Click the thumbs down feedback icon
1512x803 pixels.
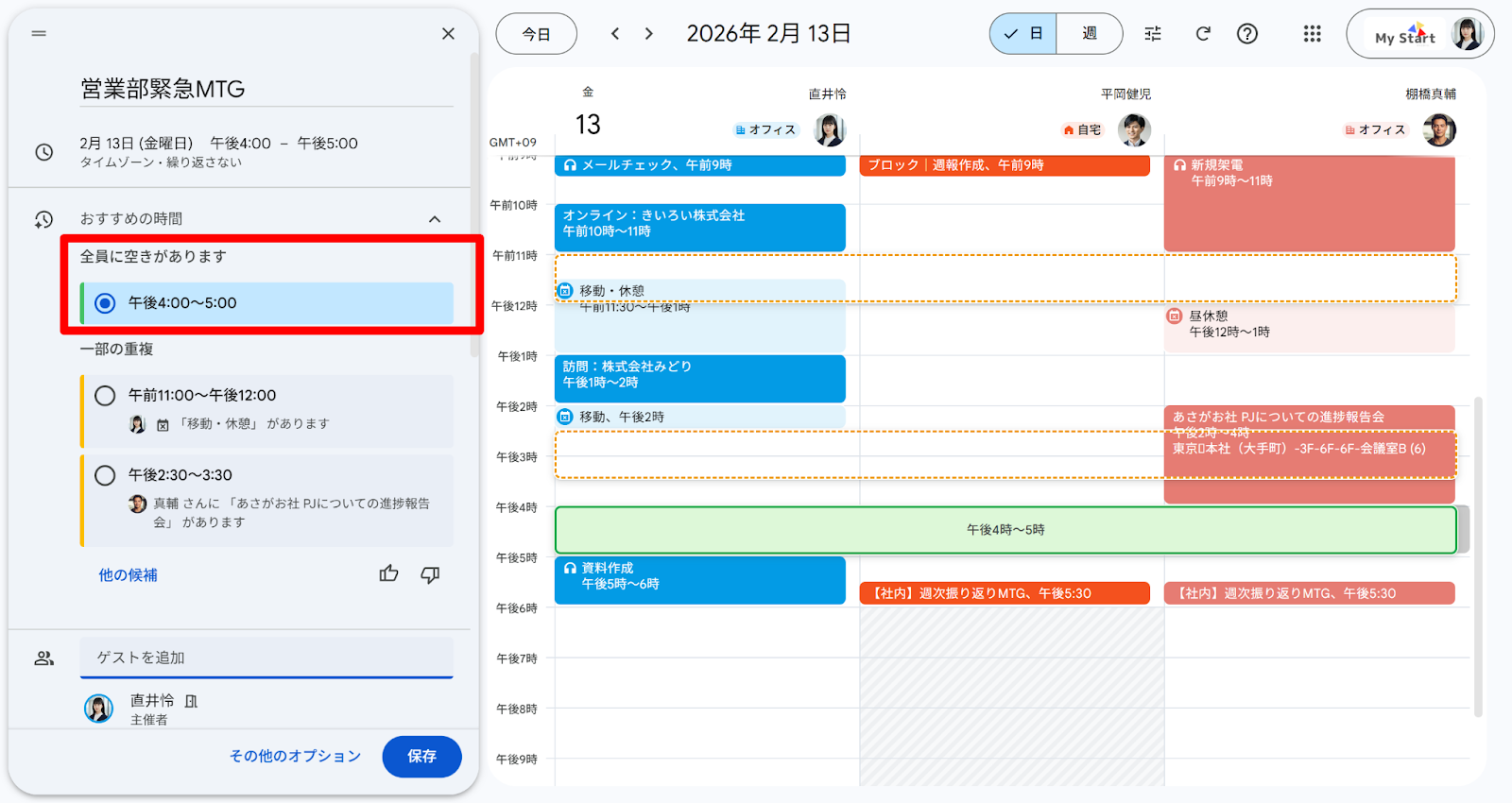click(430, 574)
